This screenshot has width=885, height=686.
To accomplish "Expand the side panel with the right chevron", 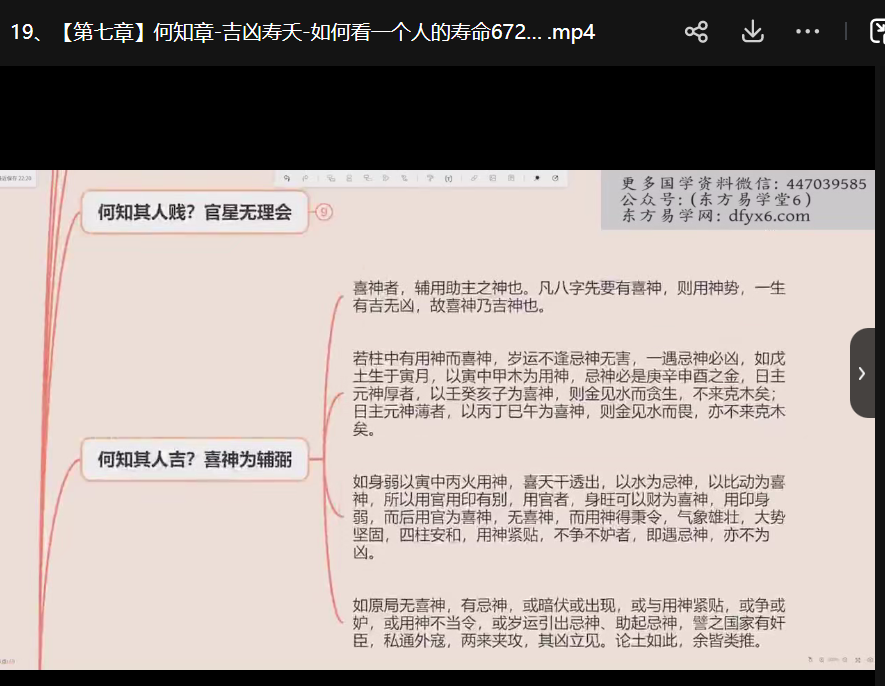I will pyautogui.click(x=862, y=373).
